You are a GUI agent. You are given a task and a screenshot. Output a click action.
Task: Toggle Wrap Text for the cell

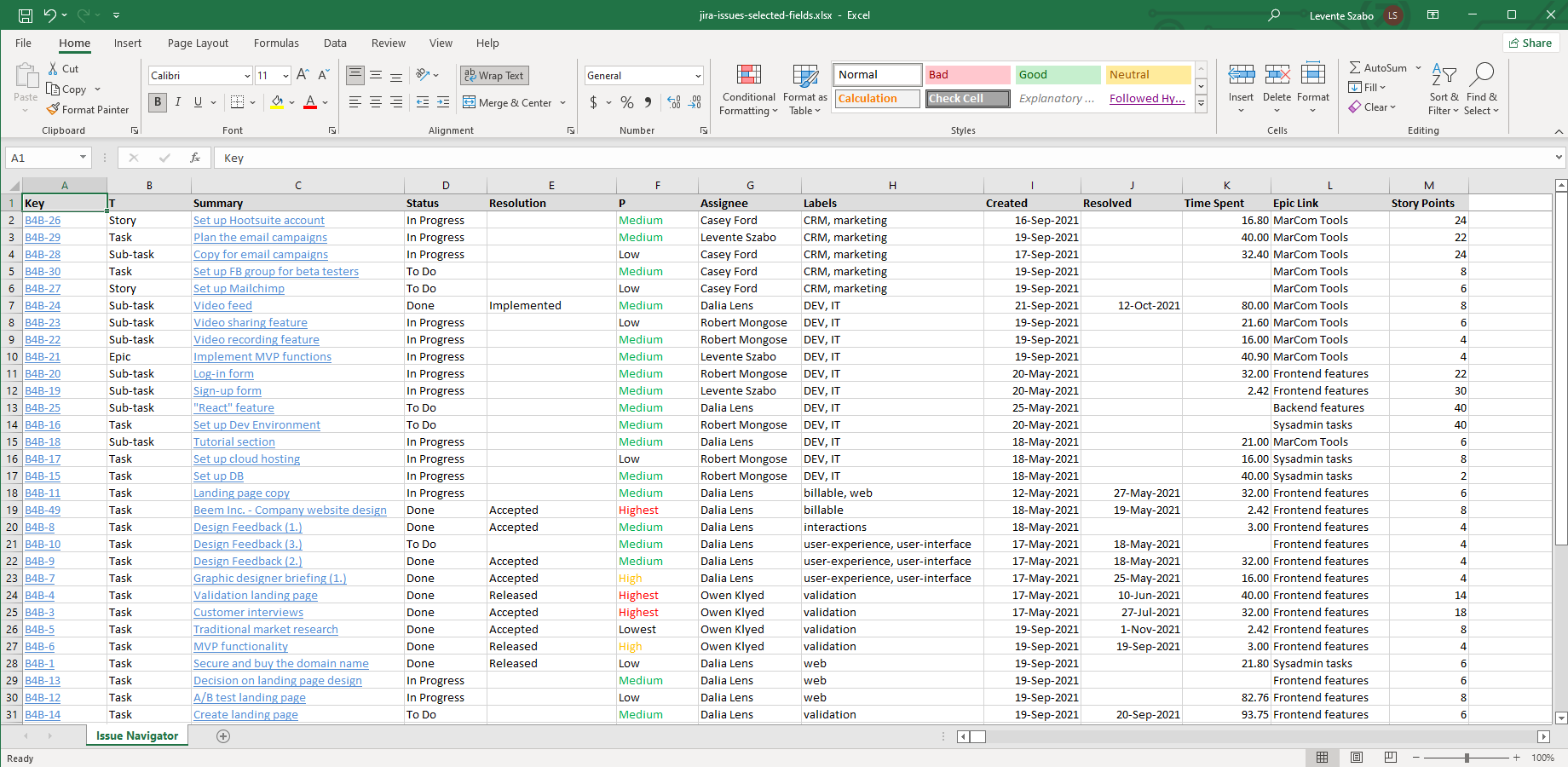493,75
